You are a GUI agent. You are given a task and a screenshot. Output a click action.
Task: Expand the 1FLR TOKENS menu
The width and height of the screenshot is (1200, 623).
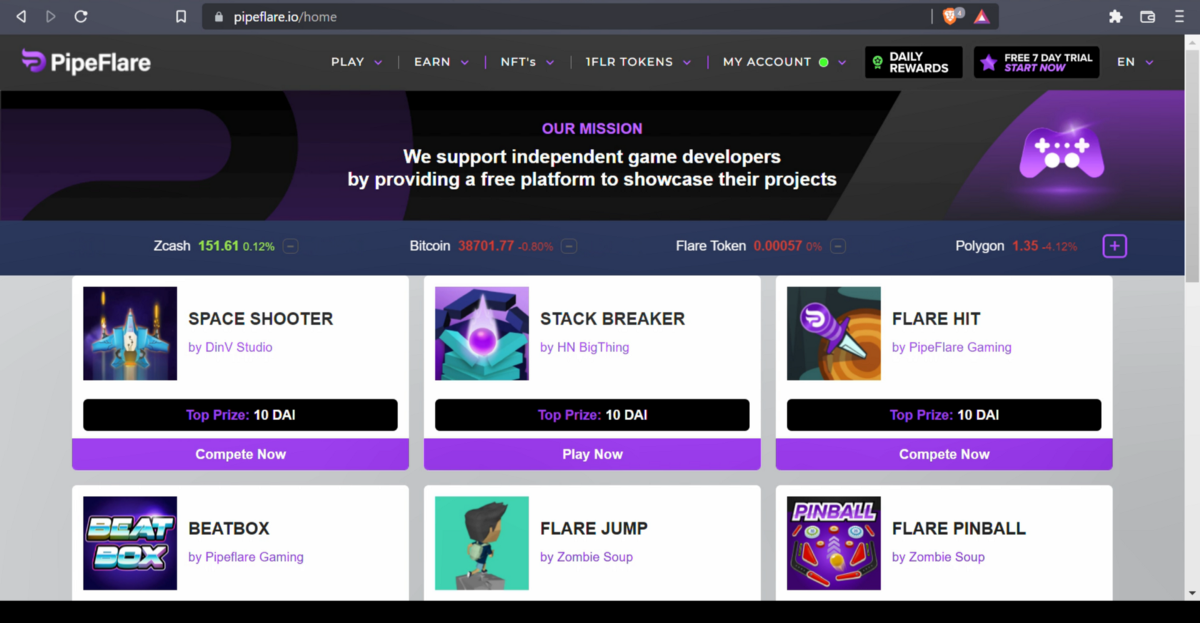coord(639,62)
